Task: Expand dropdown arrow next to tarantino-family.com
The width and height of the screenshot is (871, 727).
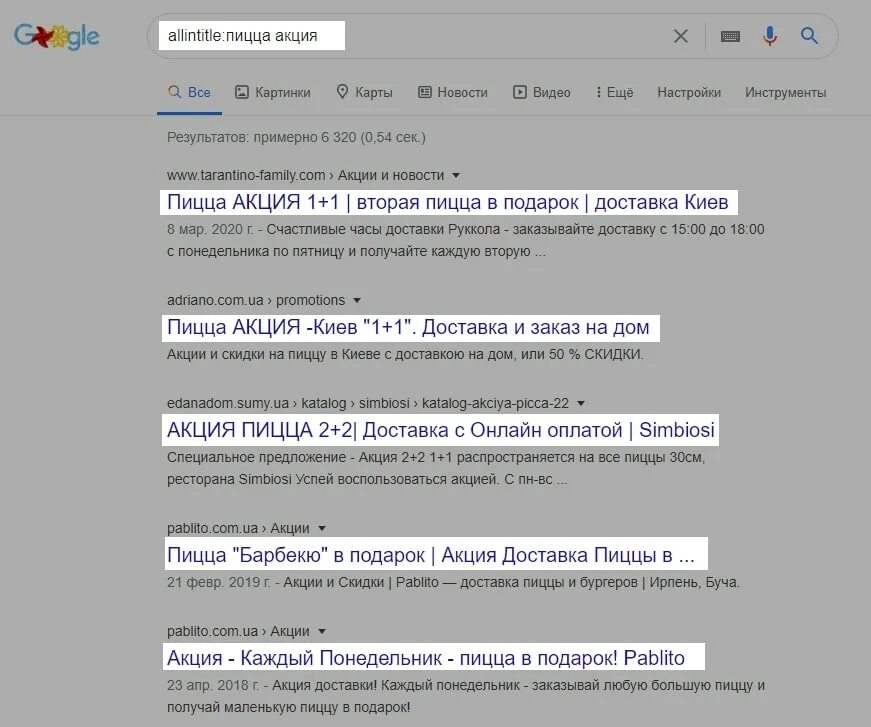Action: (456, 176)
